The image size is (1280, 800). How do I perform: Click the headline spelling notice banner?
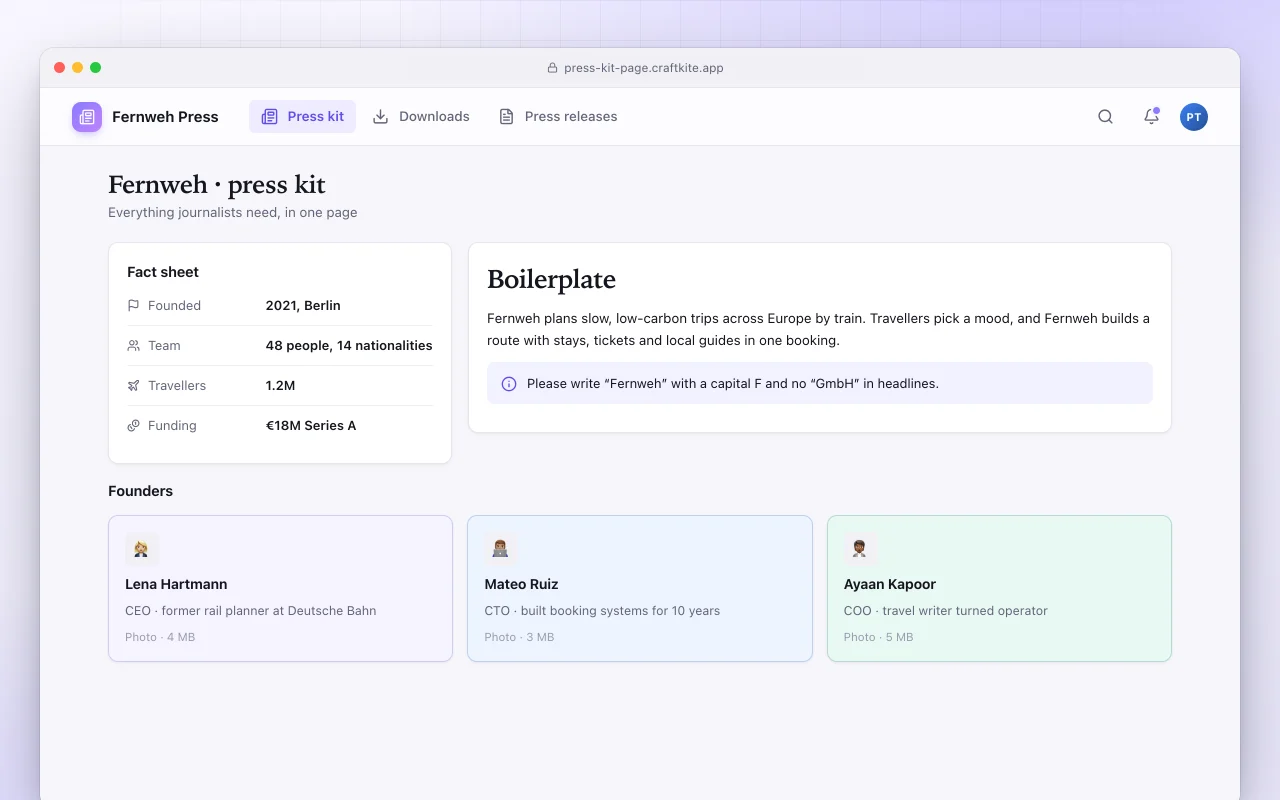point(820,383)
